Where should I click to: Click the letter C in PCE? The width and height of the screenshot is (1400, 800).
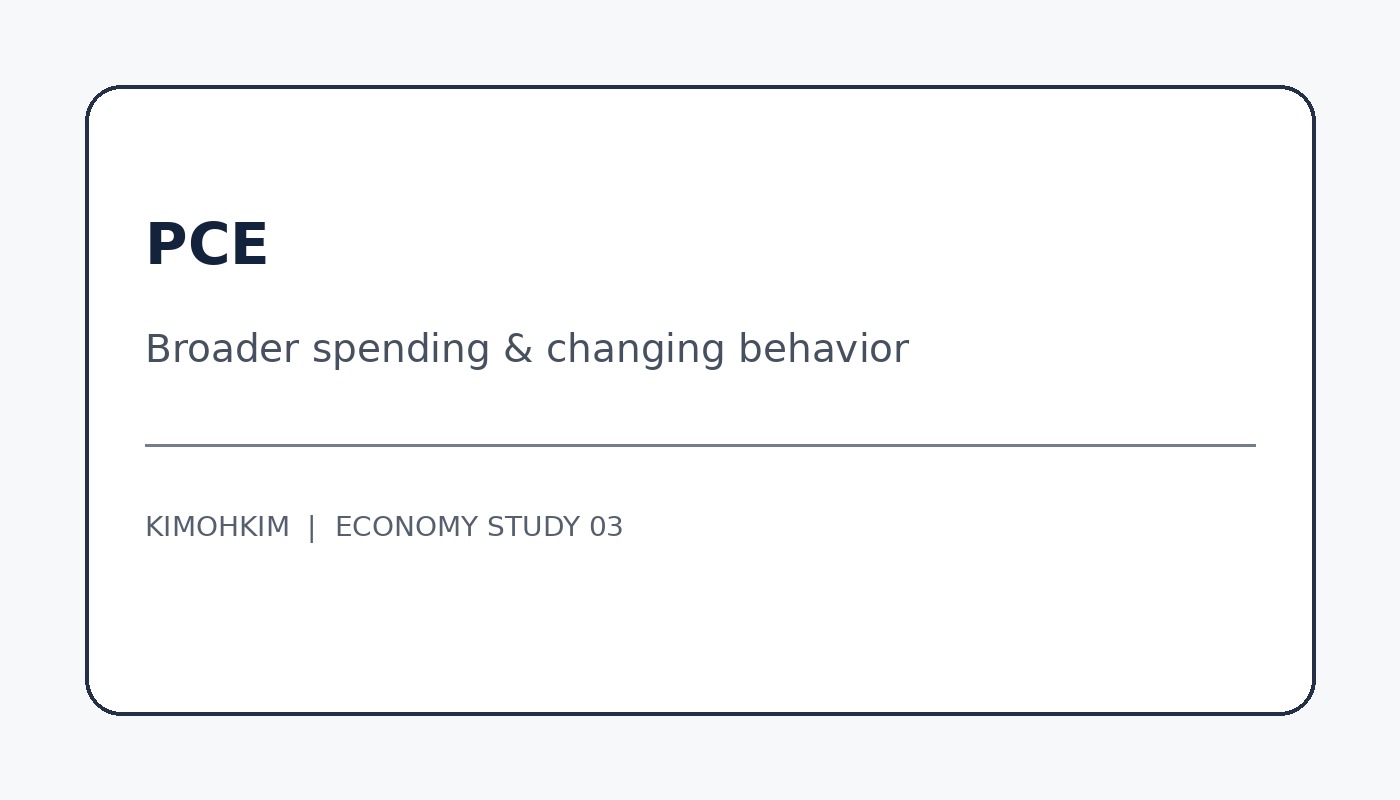point(207,245)
